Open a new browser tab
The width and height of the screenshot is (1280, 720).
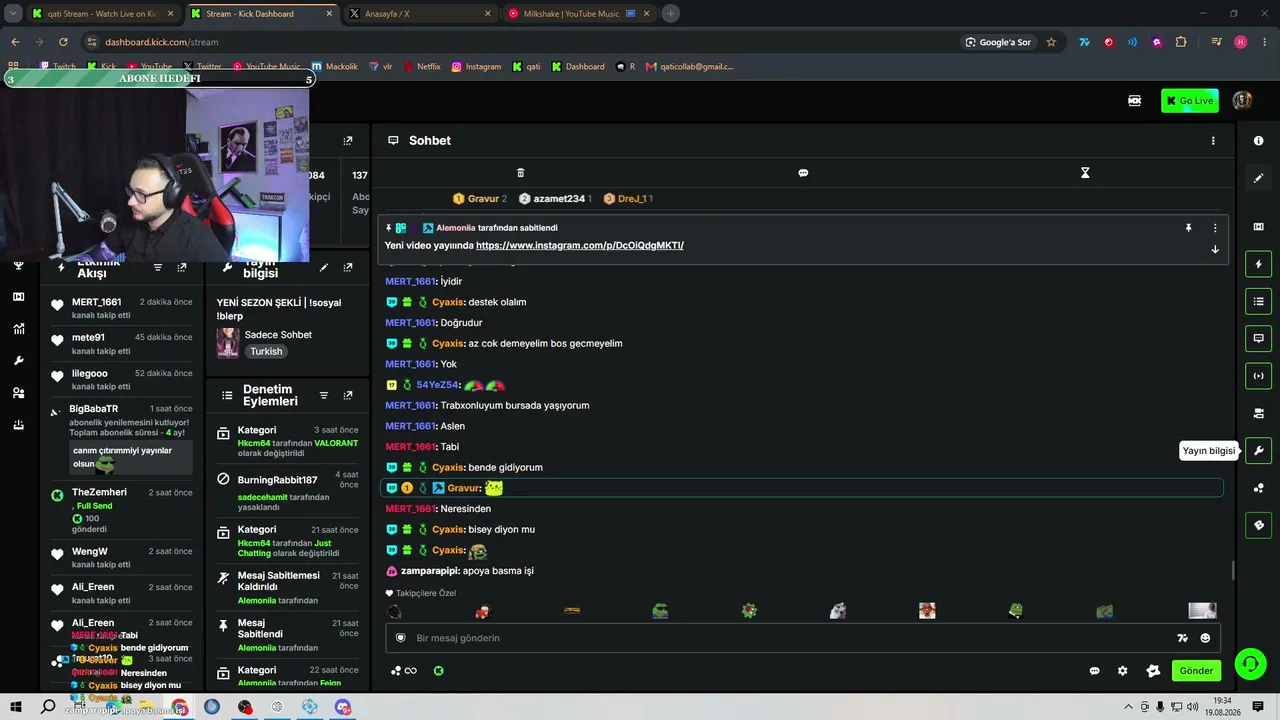pos(671,14)
